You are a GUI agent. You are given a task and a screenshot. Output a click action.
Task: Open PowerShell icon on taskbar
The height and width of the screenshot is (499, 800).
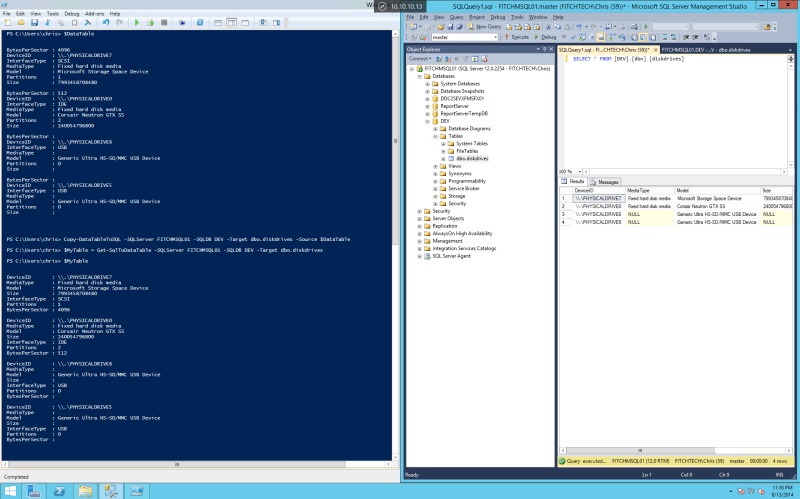[60, 491]
